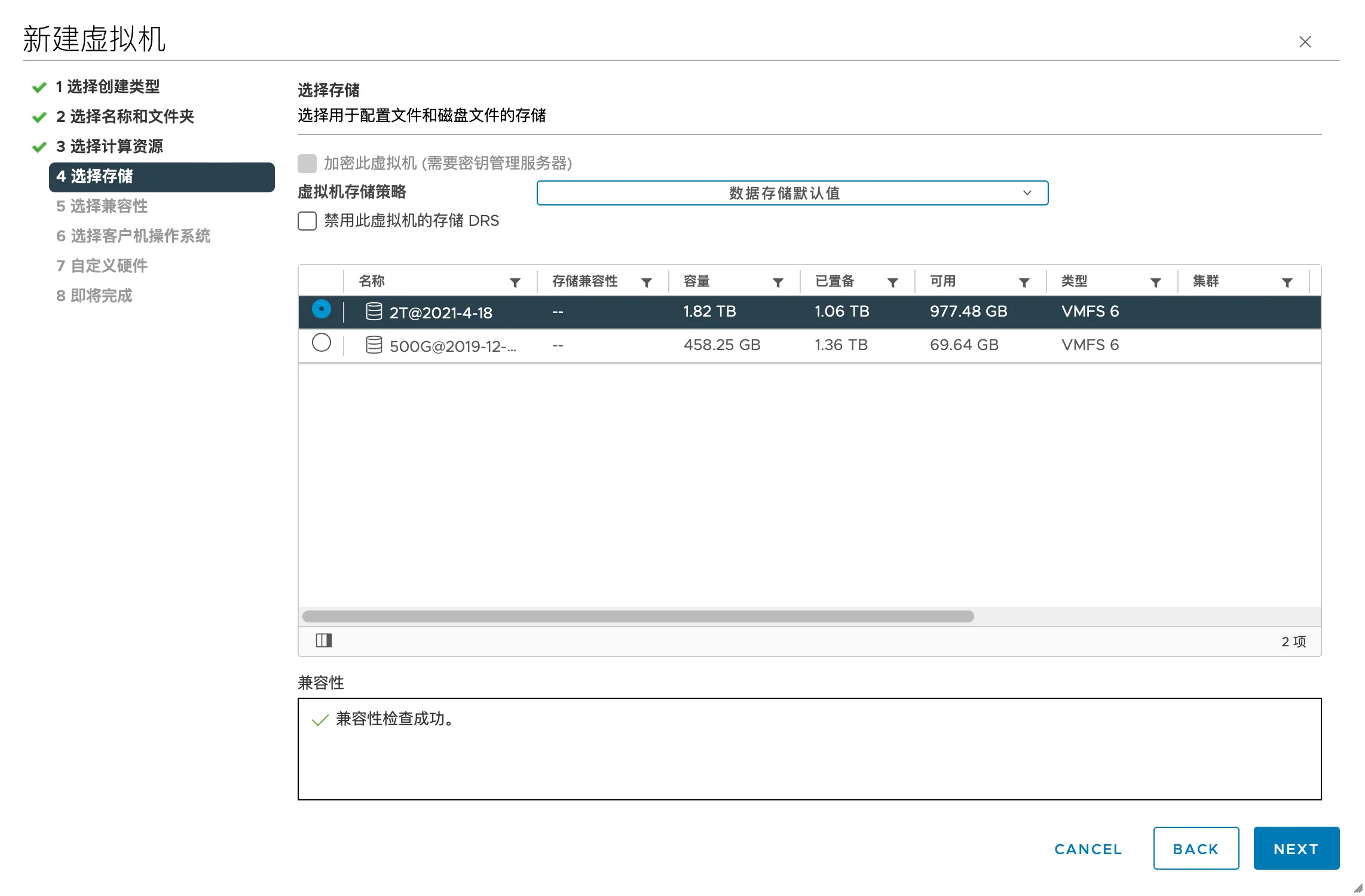Select radio button for 500G@2019-12 datastore
Screen dimensions: 1365x896
(322, 343)
